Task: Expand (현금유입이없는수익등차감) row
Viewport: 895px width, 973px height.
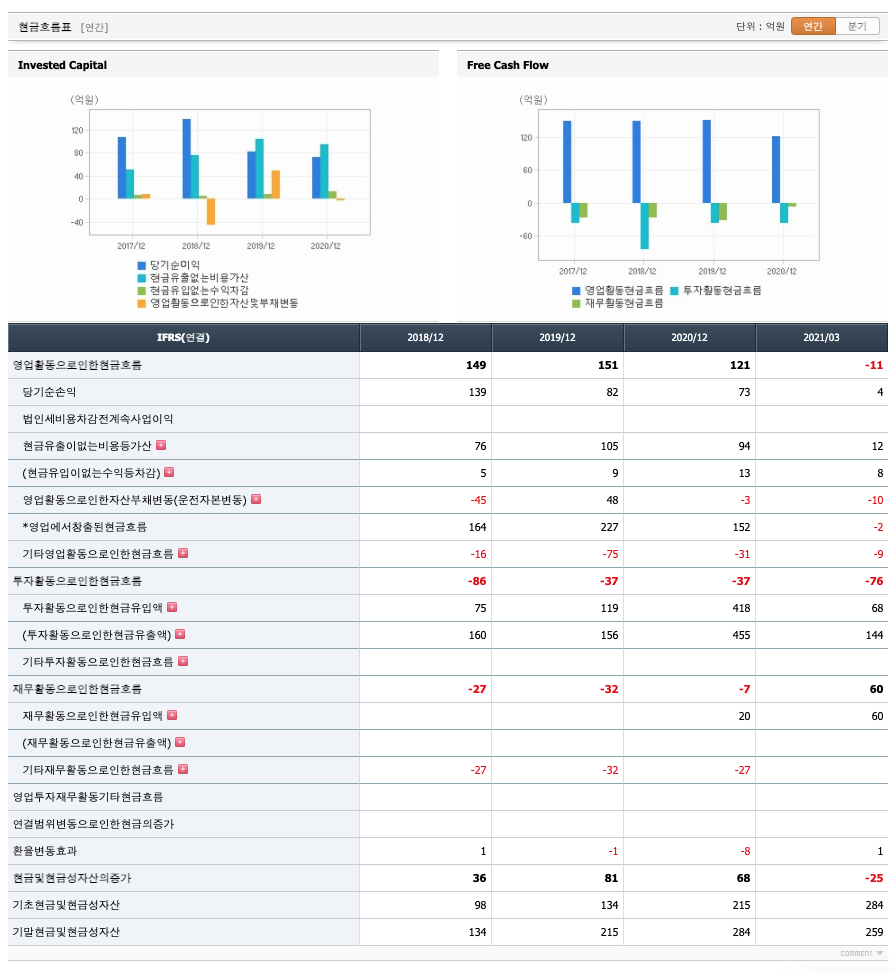Action: [x=169, y=472]
